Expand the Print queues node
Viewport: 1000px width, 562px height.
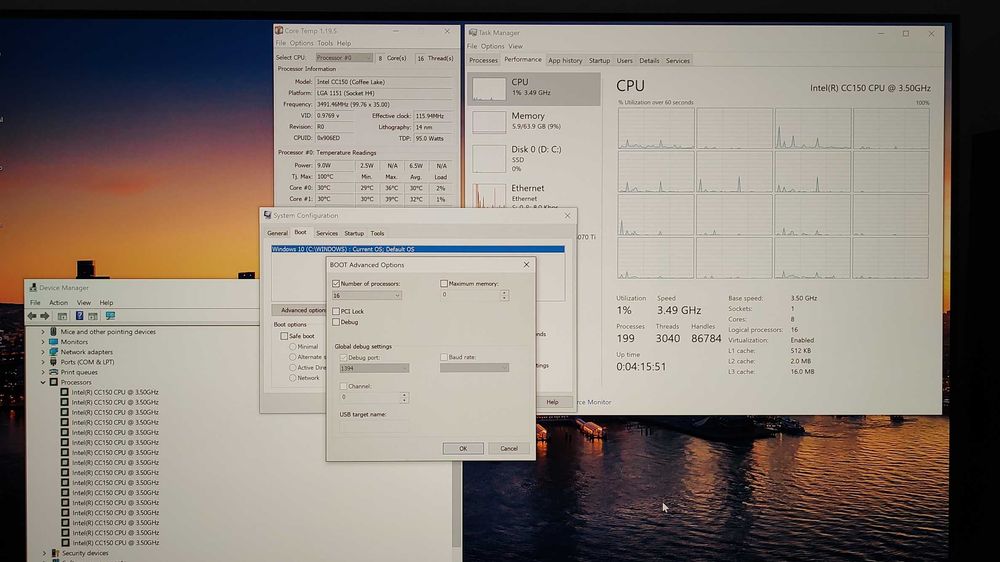(43, 372)
